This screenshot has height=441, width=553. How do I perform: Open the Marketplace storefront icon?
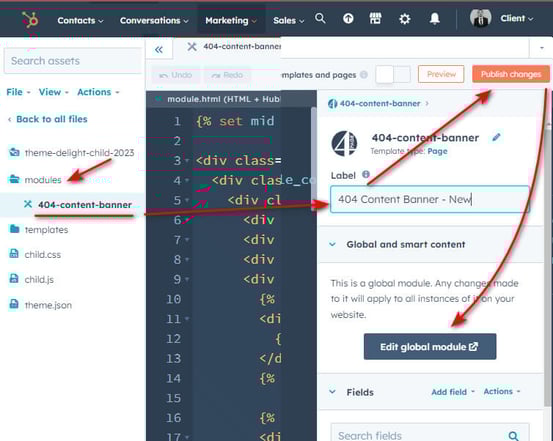375,18
